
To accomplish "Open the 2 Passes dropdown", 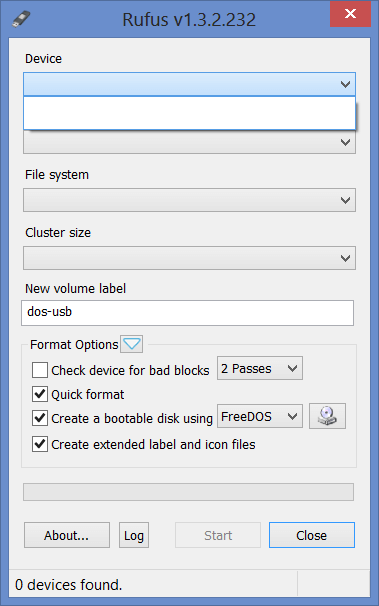I will [260, 368].
